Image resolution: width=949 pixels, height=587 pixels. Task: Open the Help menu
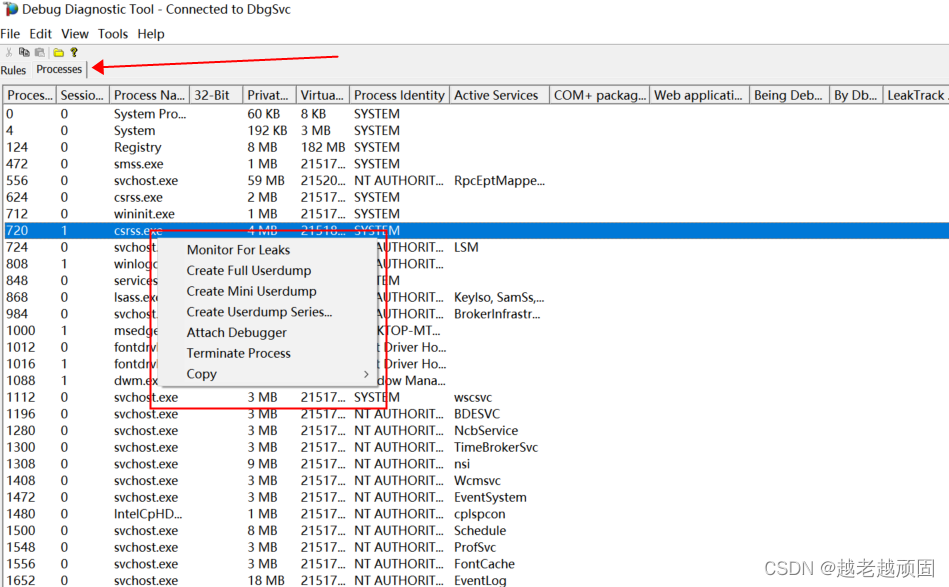(x=151, y=34)
